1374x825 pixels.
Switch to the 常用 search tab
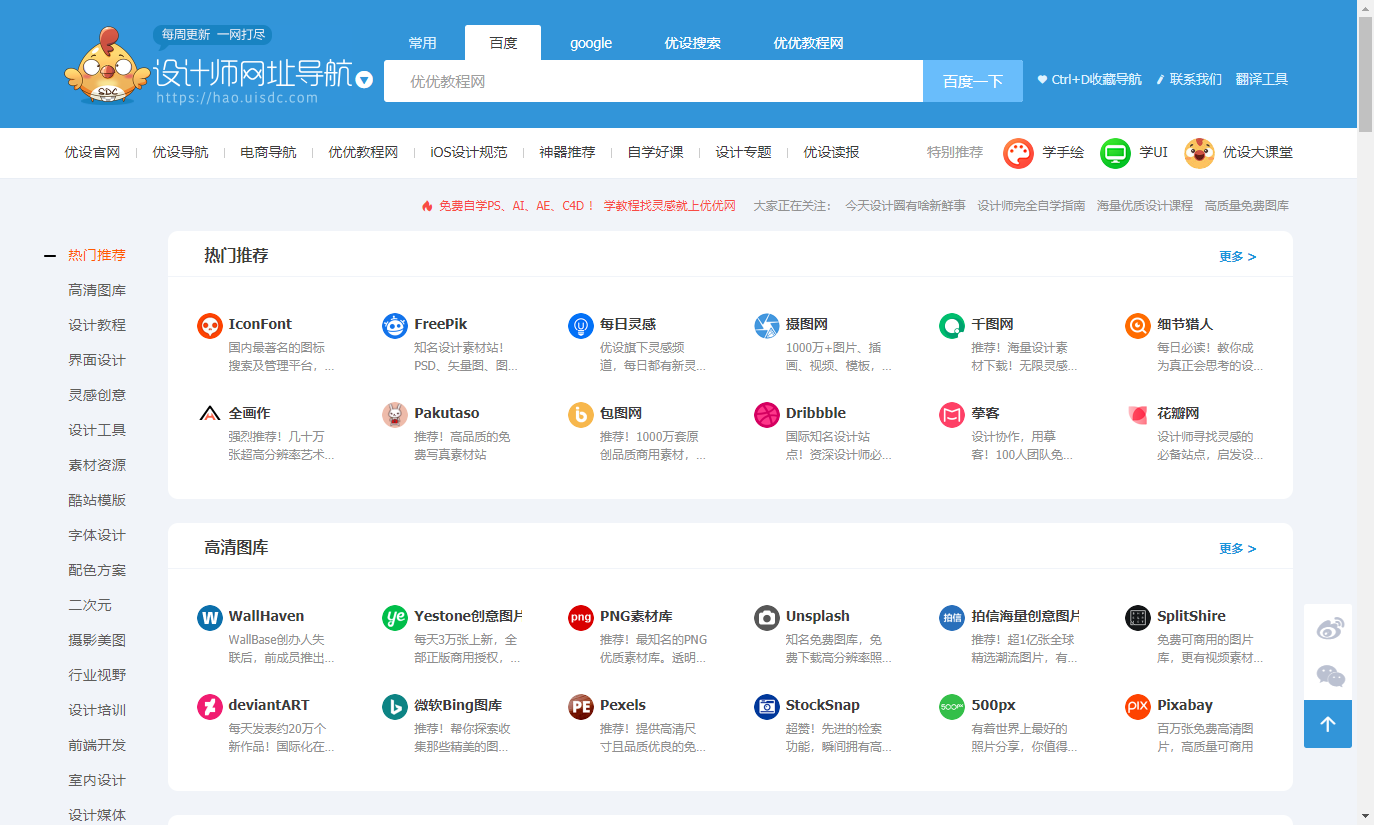click(x=423, y=43)
